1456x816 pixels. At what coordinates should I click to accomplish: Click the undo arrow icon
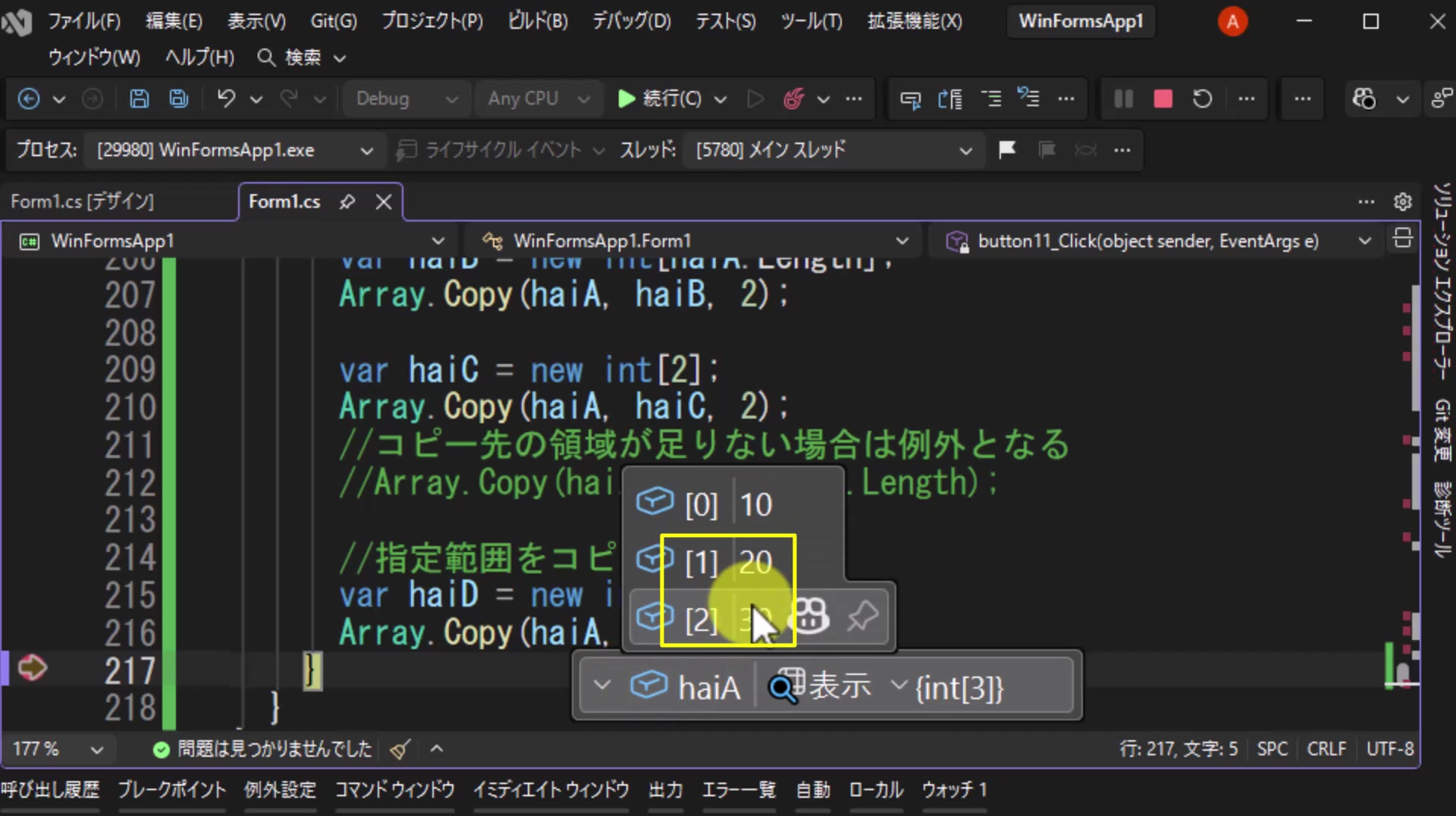226,99
